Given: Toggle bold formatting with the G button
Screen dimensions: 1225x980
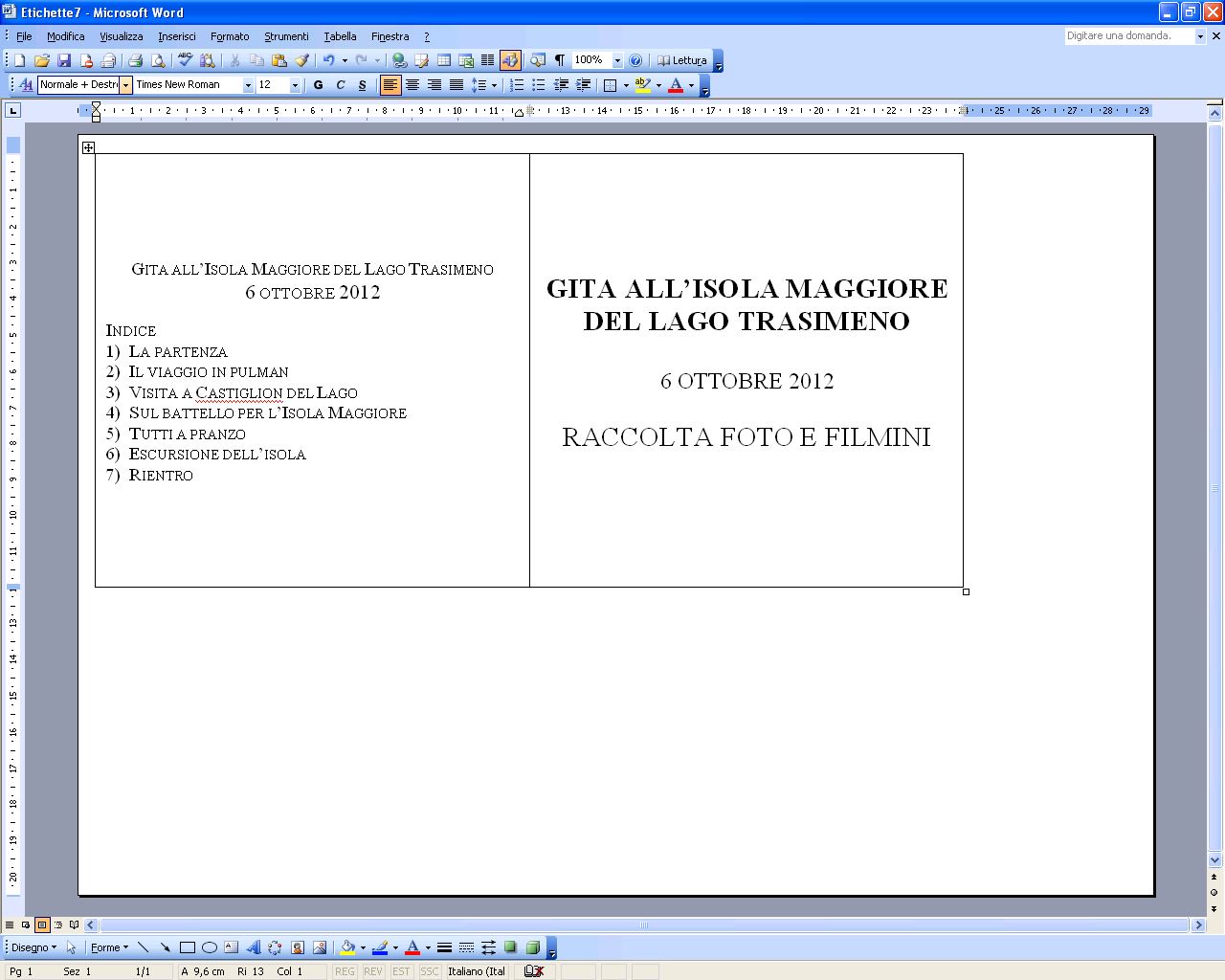Looking at the screenshot, I should [318, 85].
